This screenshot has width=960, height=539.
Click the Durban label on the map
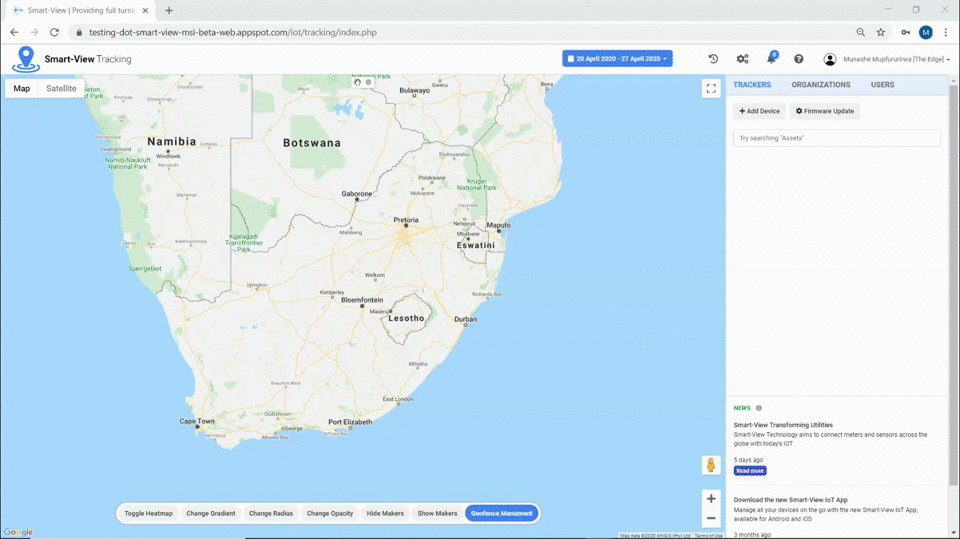tap(465, 319)
